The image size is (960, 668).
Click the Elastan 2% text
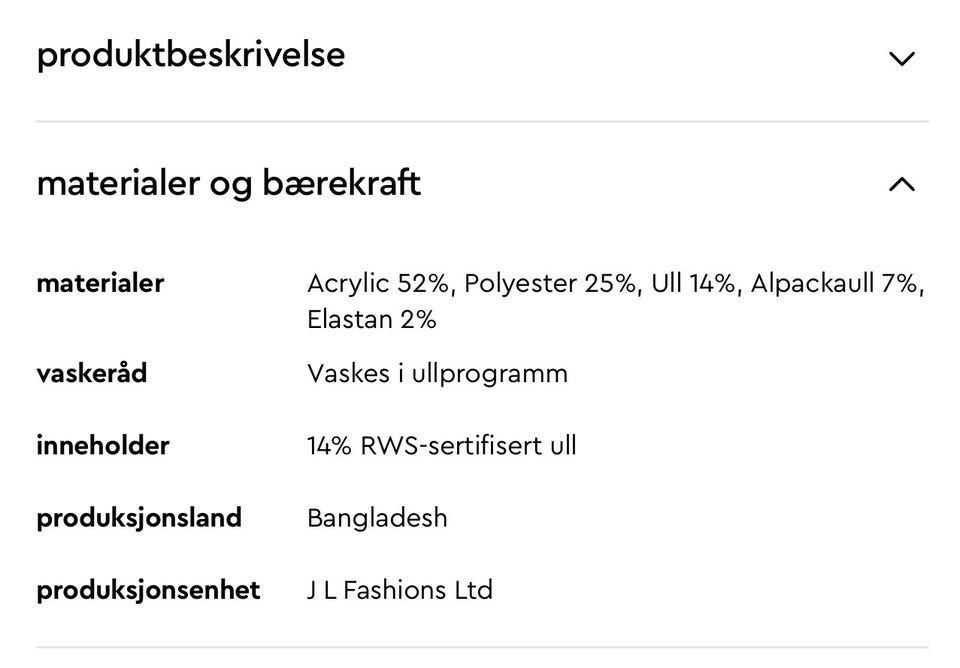[372, 320]
